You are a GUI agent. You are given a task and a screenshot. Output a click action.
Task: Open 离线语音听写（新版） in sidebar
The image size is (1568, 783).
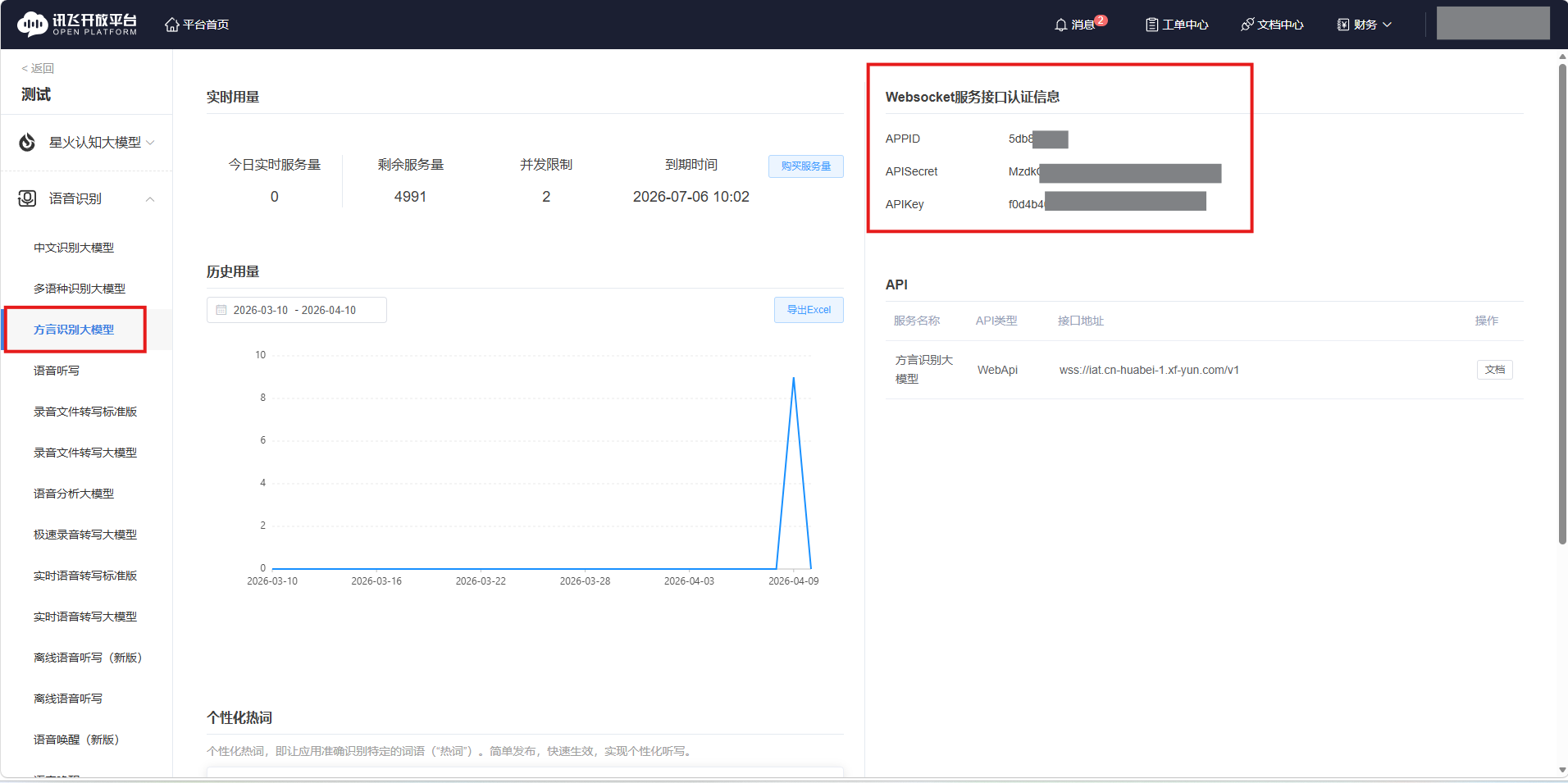click(88, 658)
